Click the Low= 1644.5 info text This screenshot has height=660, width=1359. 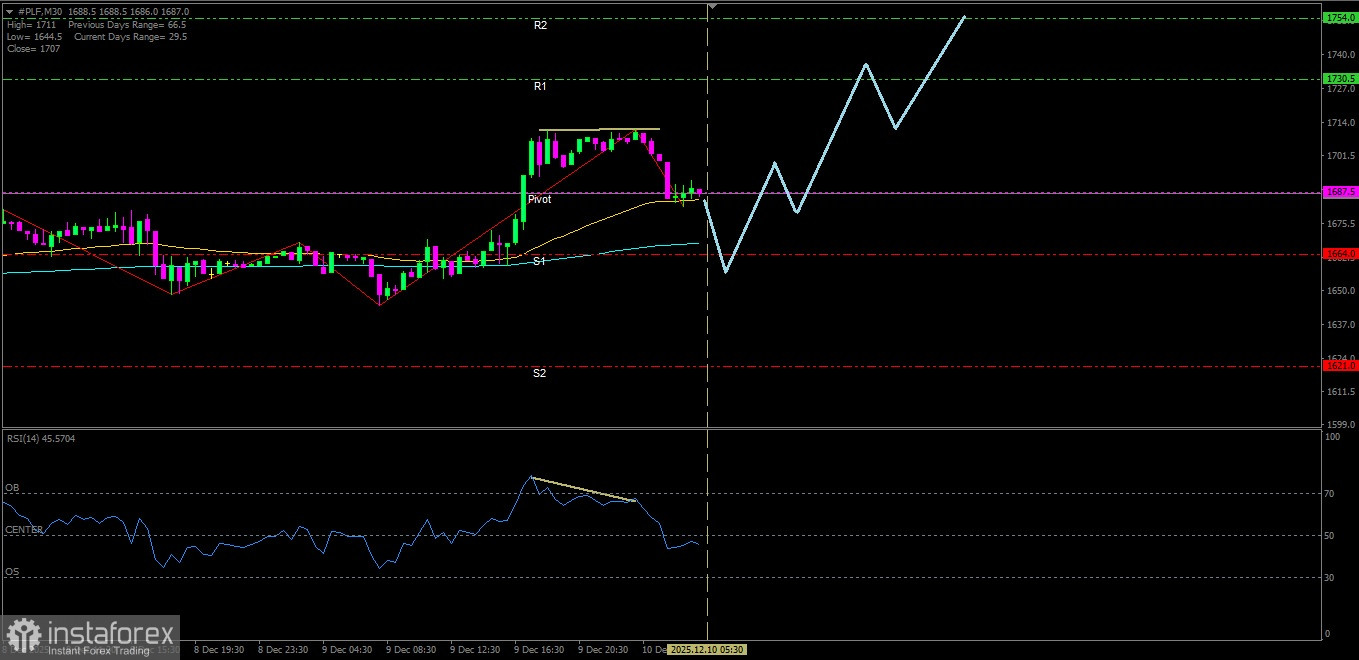coord(34,36)
